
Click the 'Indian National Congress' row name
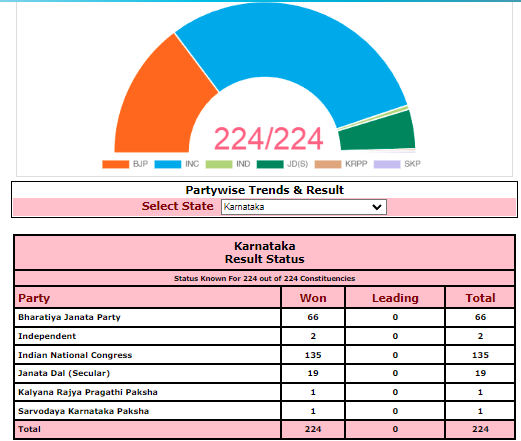(75, 355)
